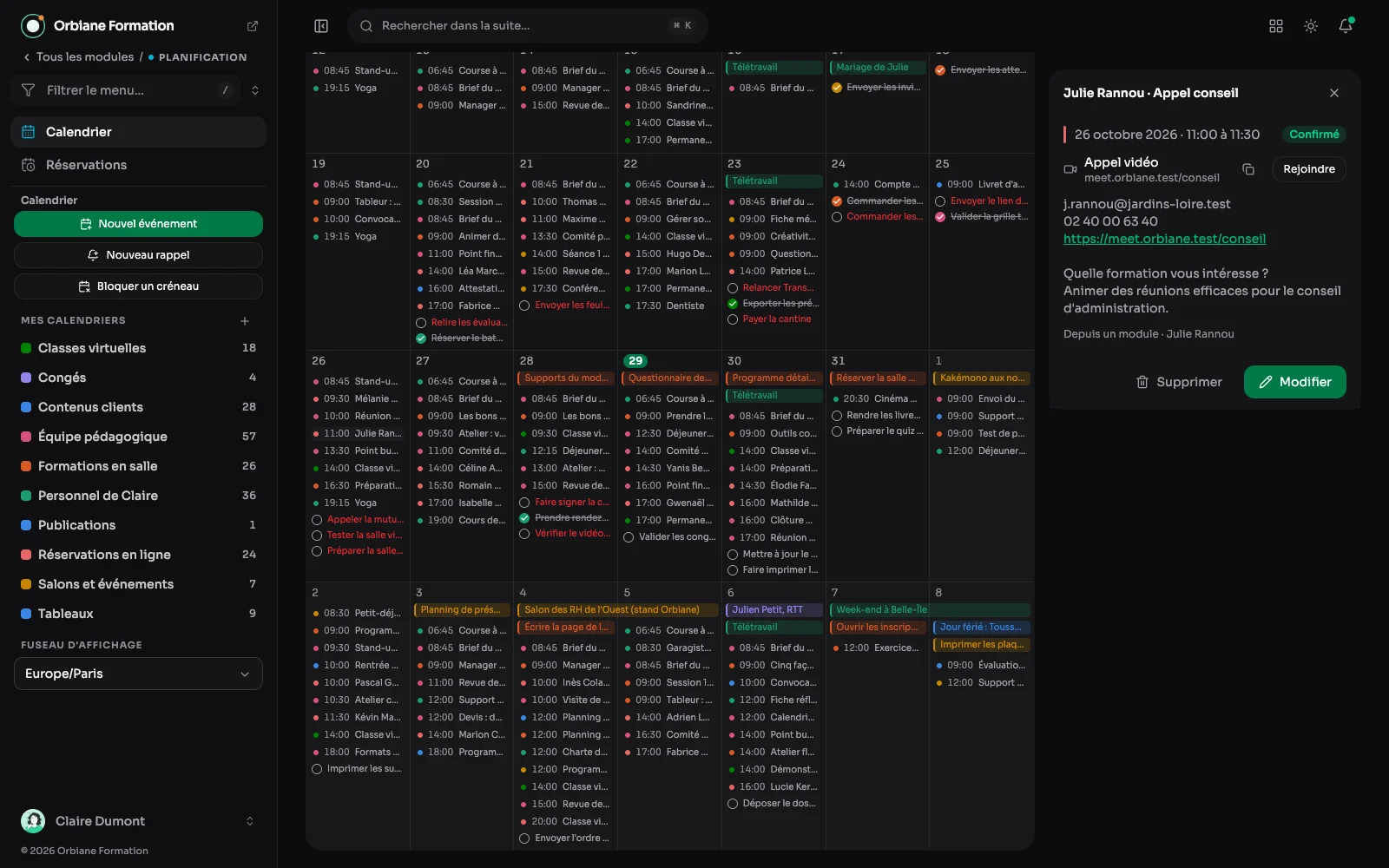The width and height of the screenshot is (1389, 868).
Task: Open the apps grid icon
Action: coord(1276,26)
